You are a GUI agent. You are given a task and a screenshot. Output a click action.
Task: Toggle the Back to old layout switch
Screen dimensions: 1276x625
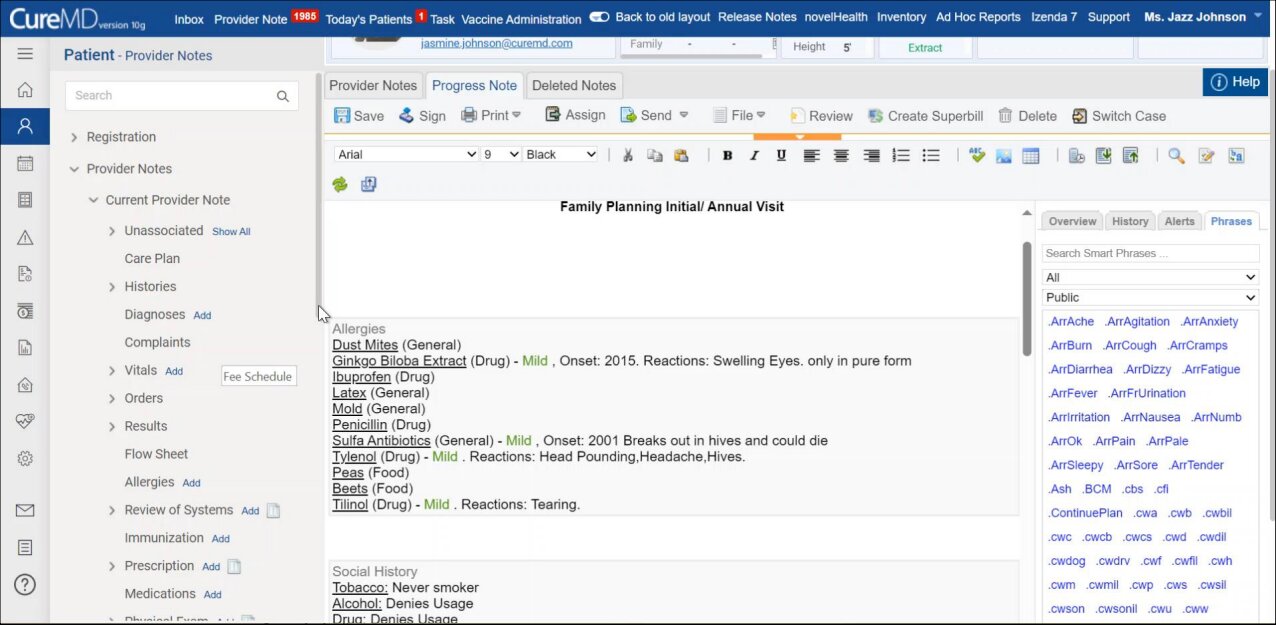(599, 18)
